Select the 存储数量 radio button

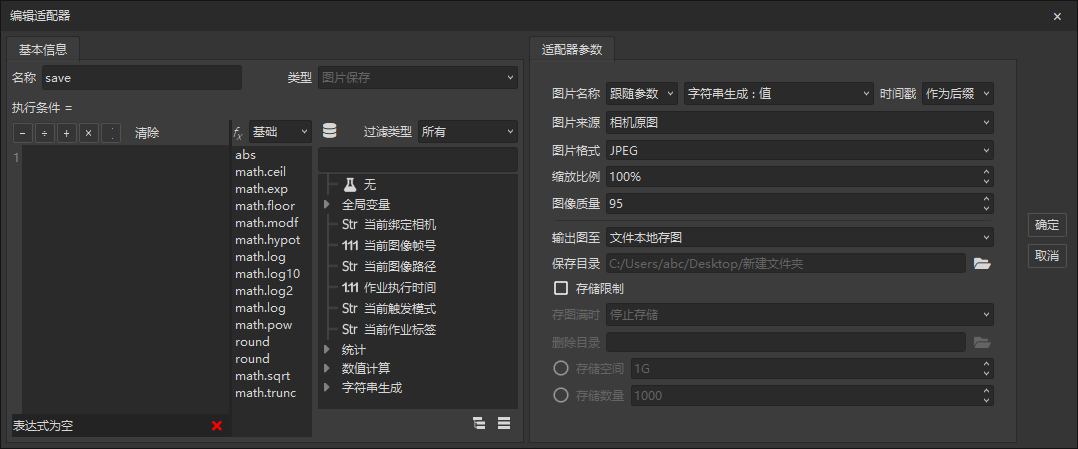tap(561, 395)
